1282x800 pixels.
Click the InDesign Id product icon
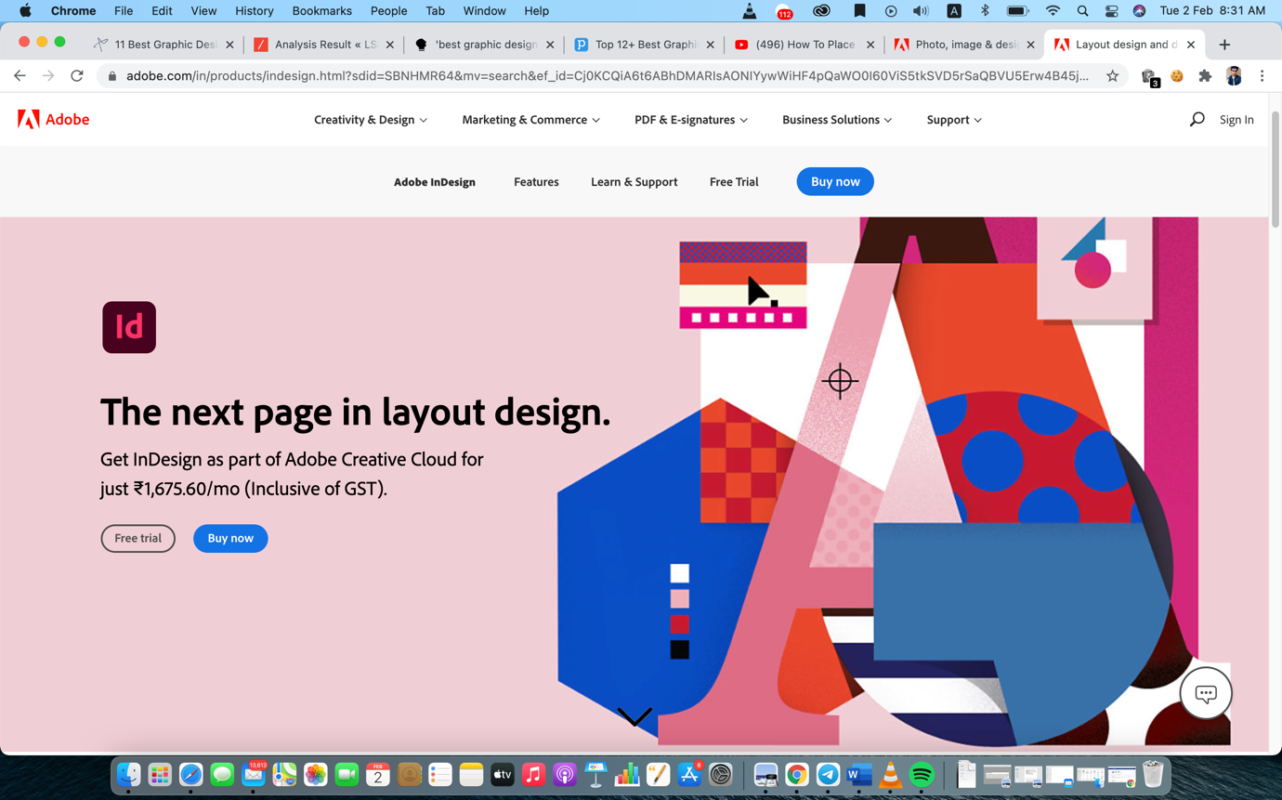pos(129,327)
